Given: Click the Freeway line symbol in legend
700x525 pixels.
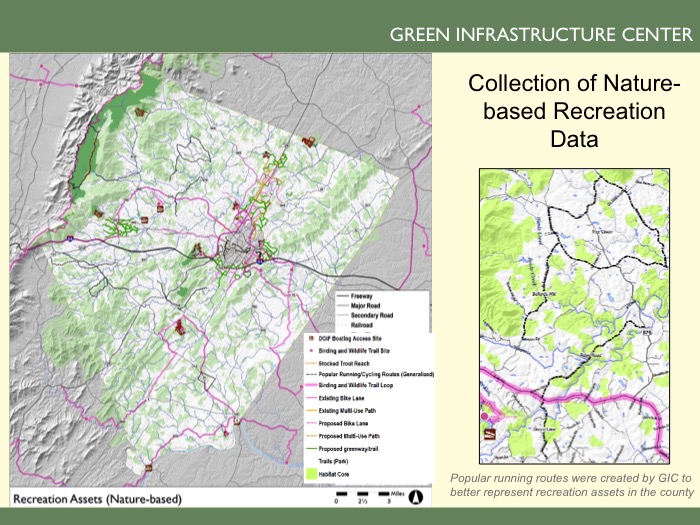Looking at the screenshot, I should pyautogui.click(x=344, y=296).
